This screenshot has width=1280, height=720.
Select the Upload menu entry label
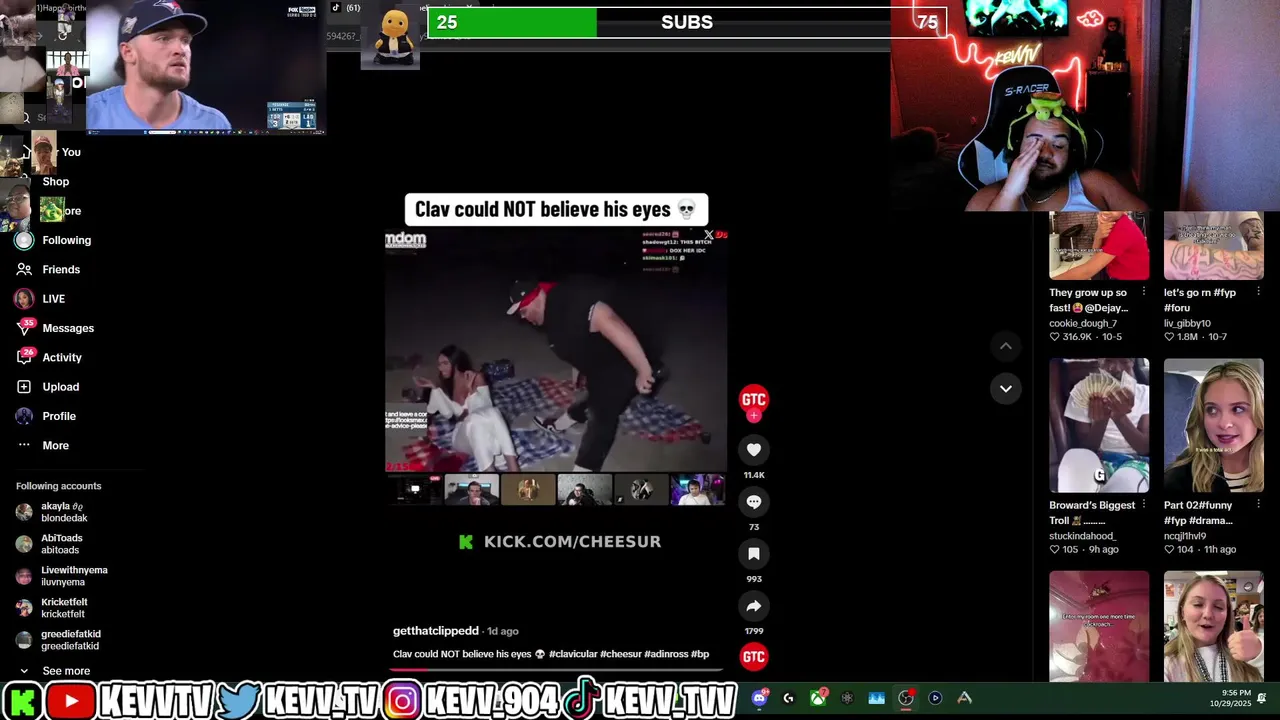coord(61,387)
